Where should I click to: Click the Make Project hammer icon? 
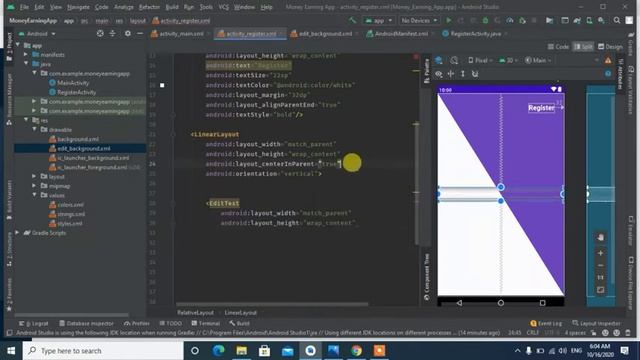pos(352,20)
